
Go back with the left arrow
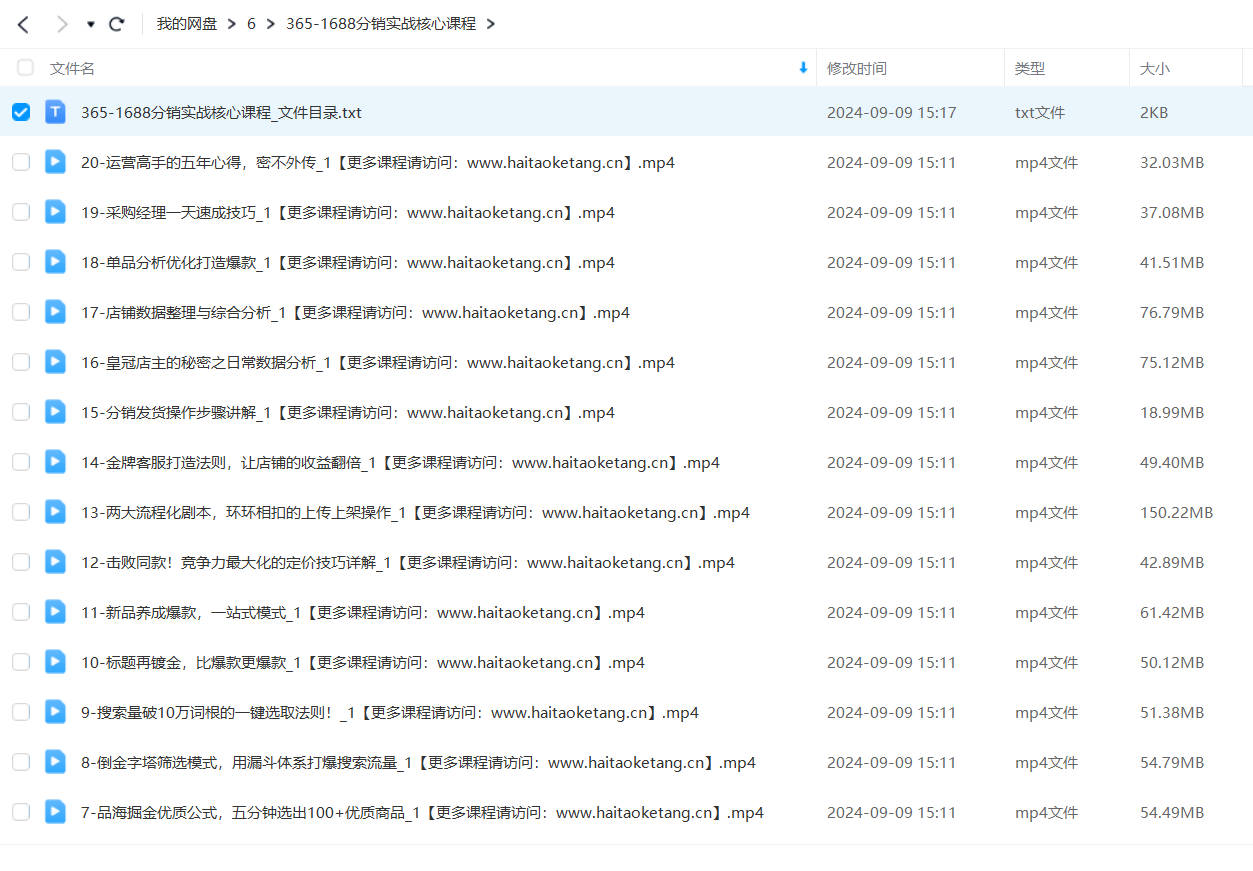pyautogui.click(x=24, y=24)
